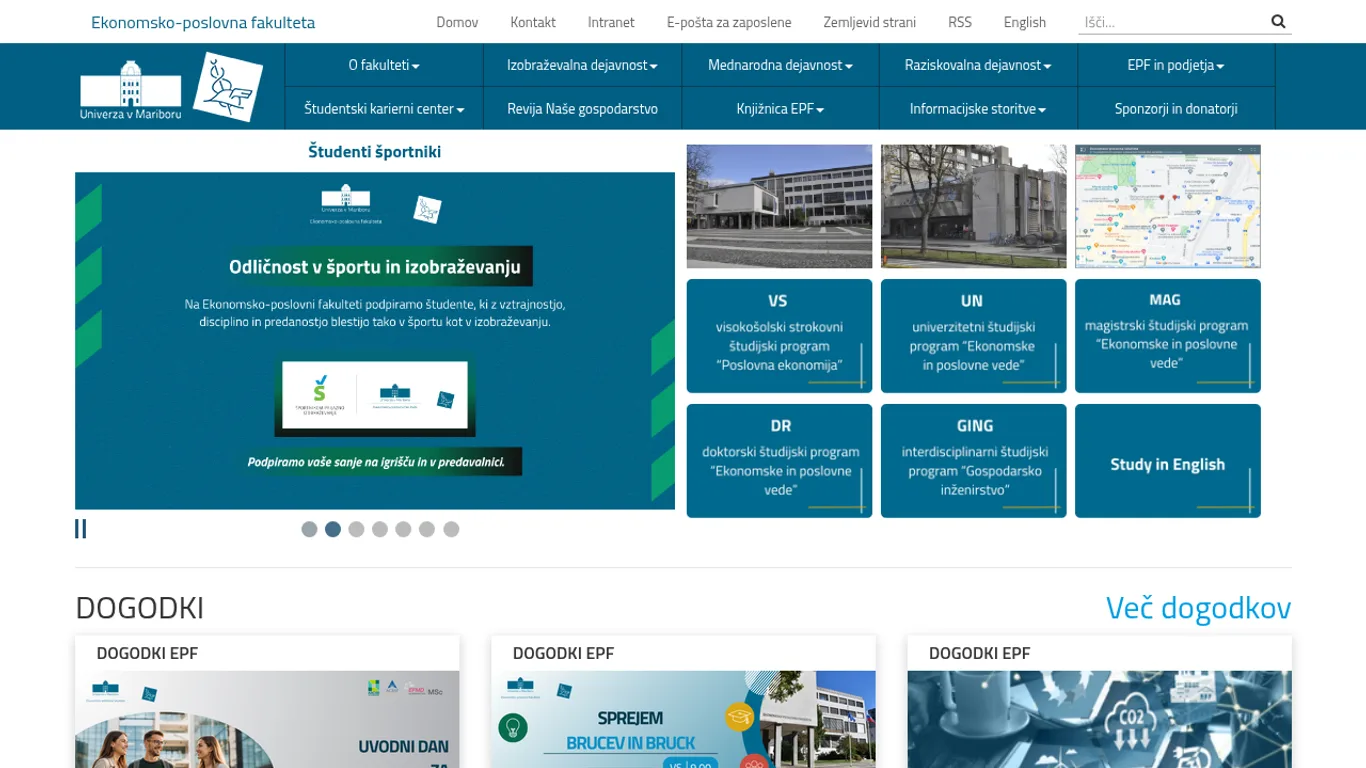Open the Study in English tile
The width and height of the screenshot is (1366, 768).
pos(1168,461)
